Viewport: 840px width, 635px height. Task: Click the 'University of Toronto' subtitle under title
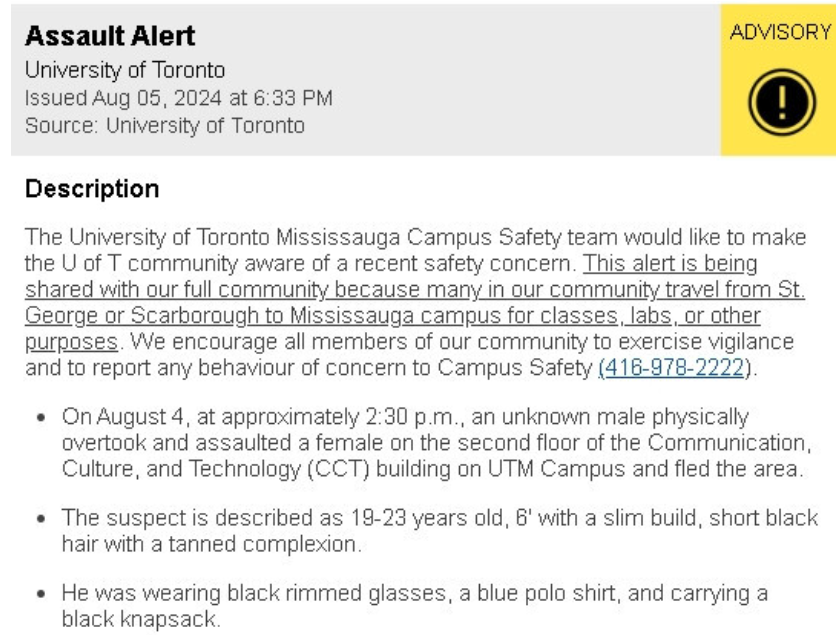(125, 70)
